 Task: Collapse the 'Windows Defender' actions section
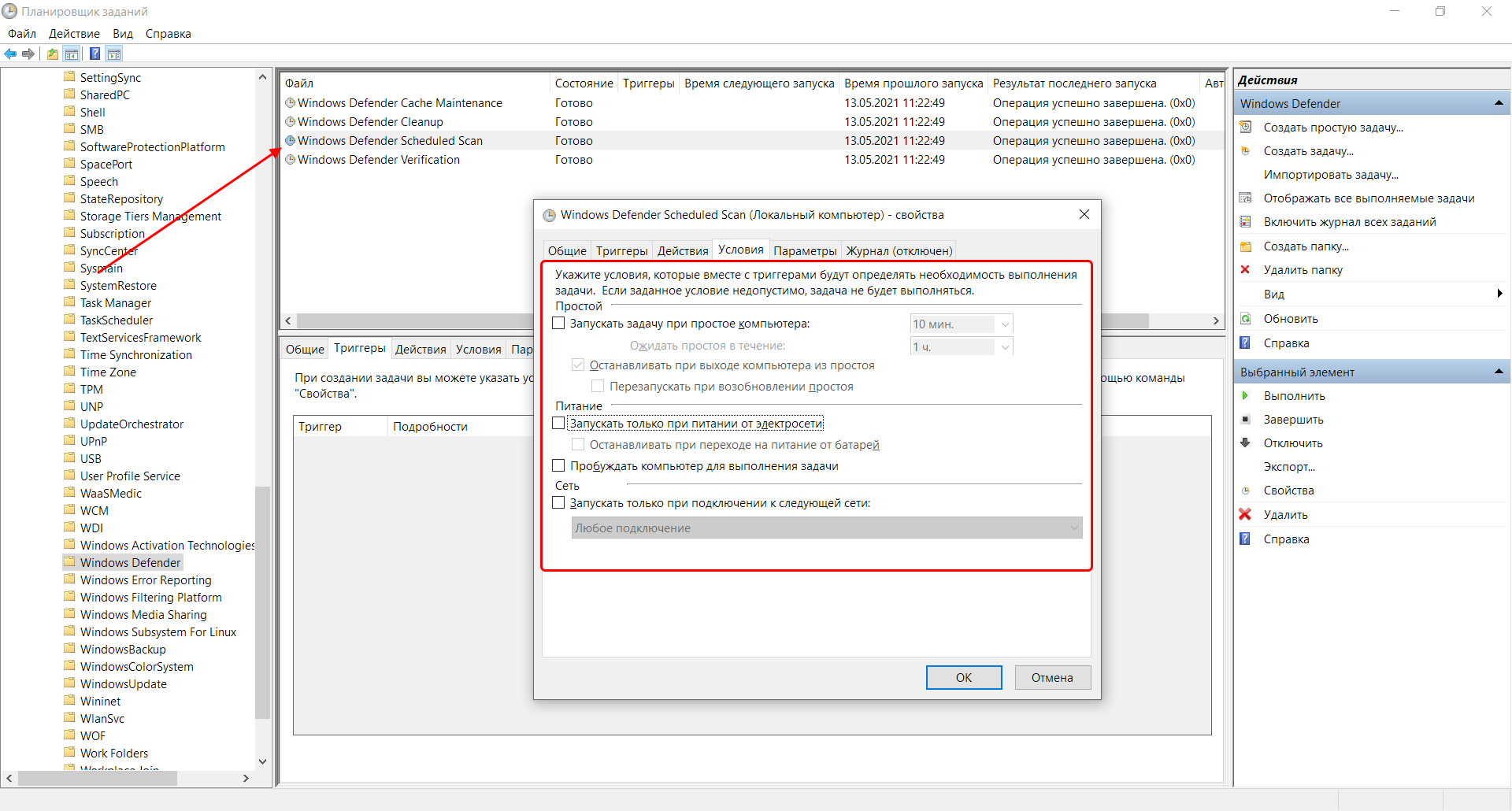point(1499,103)
